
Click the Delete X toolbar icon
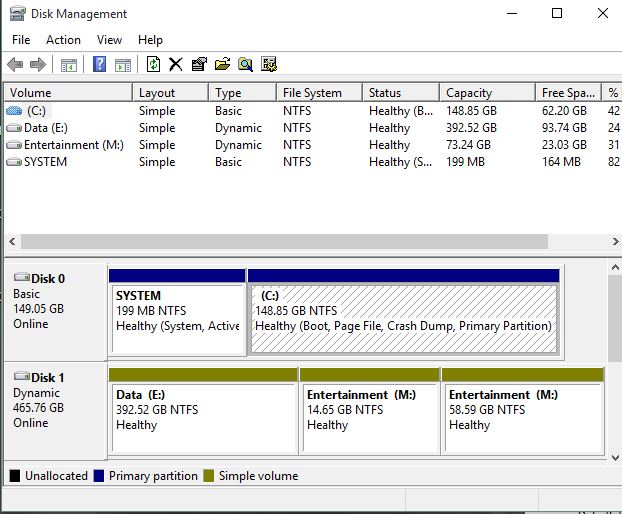176,64
